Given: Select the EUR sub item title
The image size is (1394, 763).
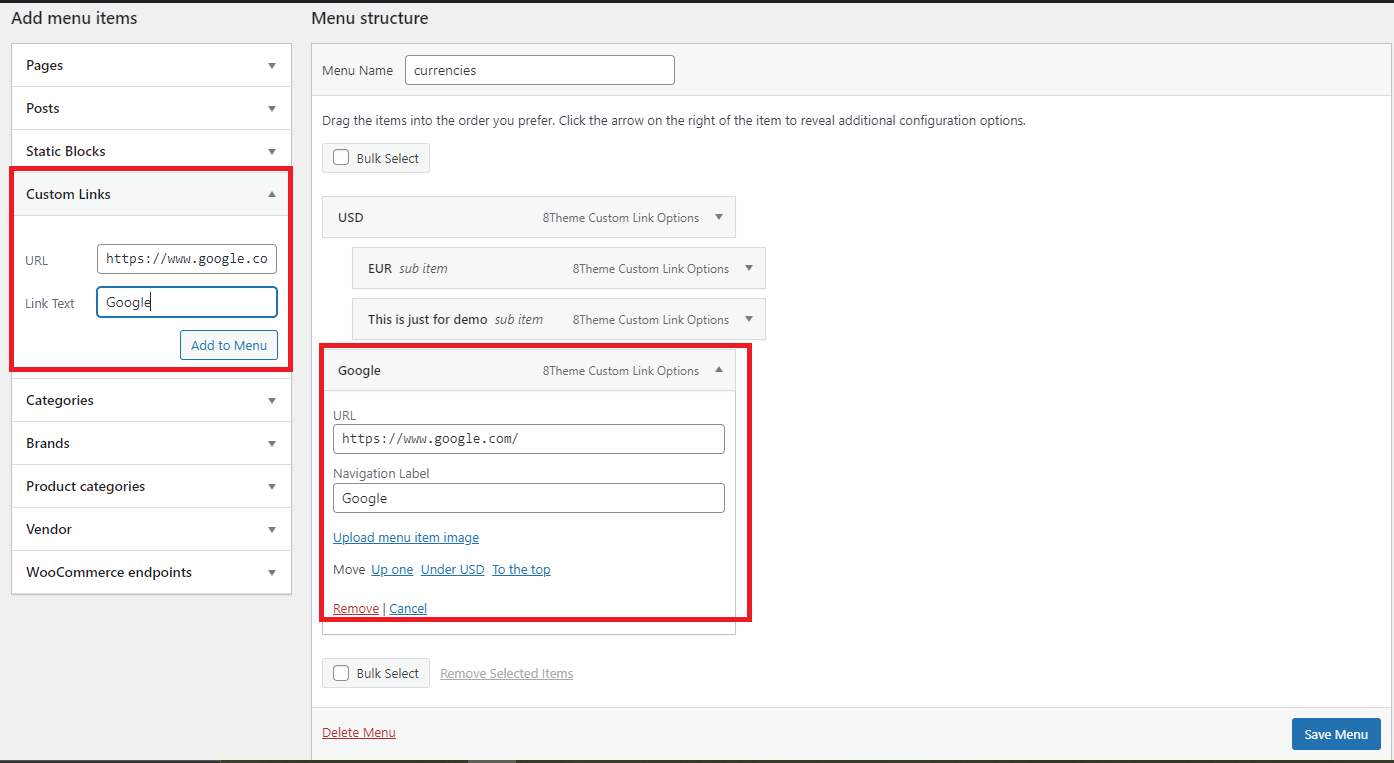Looking at the screenshot, I should coord(380,268).
